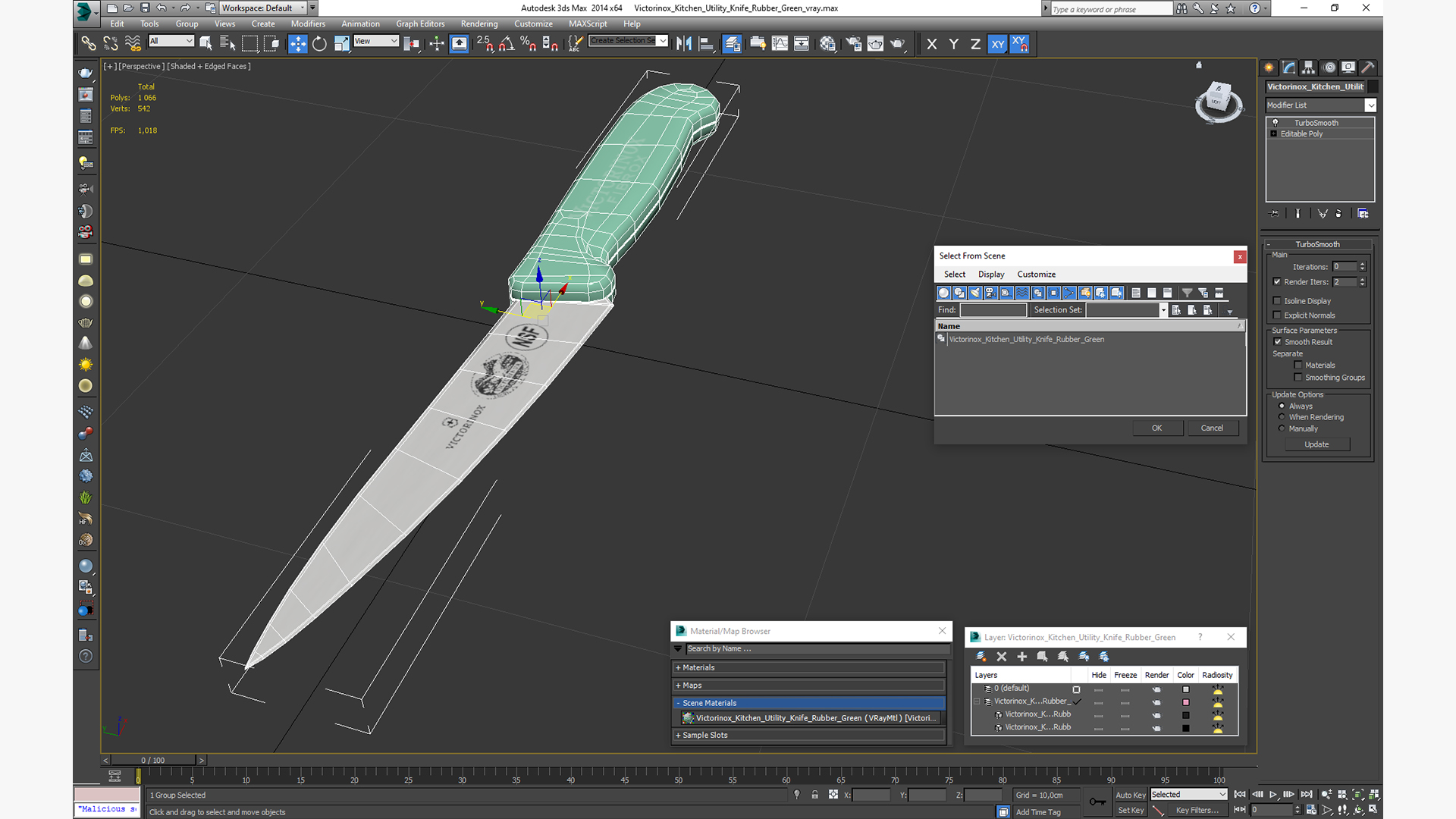
Task: Click the Bind to Space Warp icon
Action: [x=133, y=44]
